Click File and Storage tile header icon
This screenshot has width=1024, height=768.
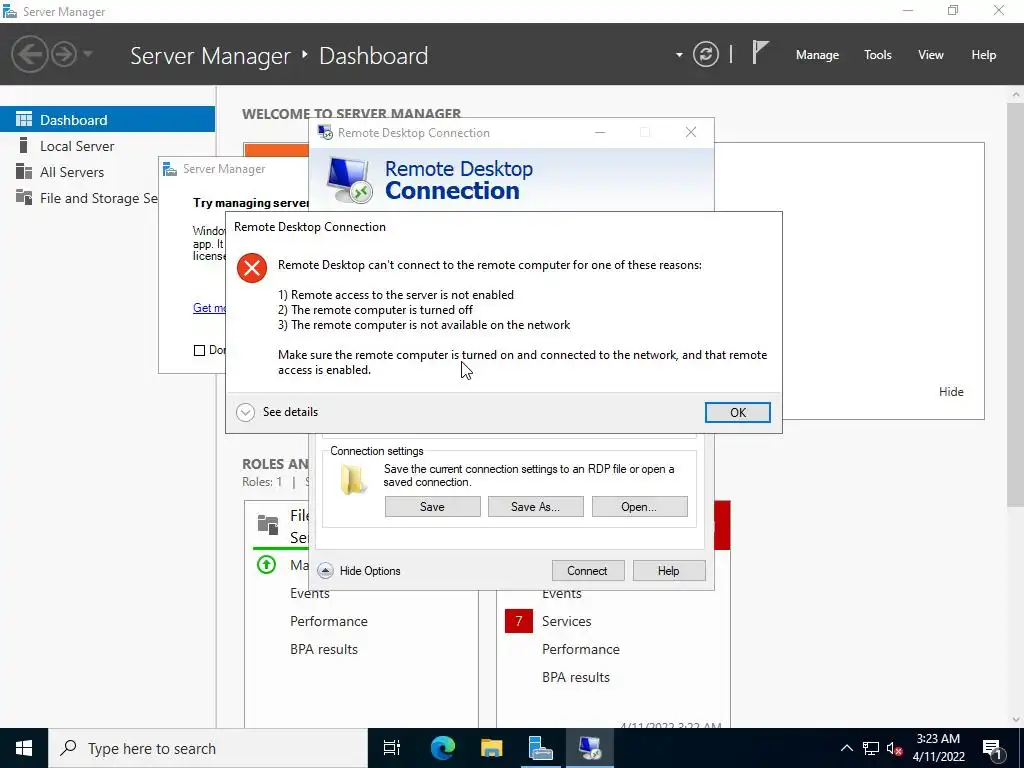coord(268,524)
